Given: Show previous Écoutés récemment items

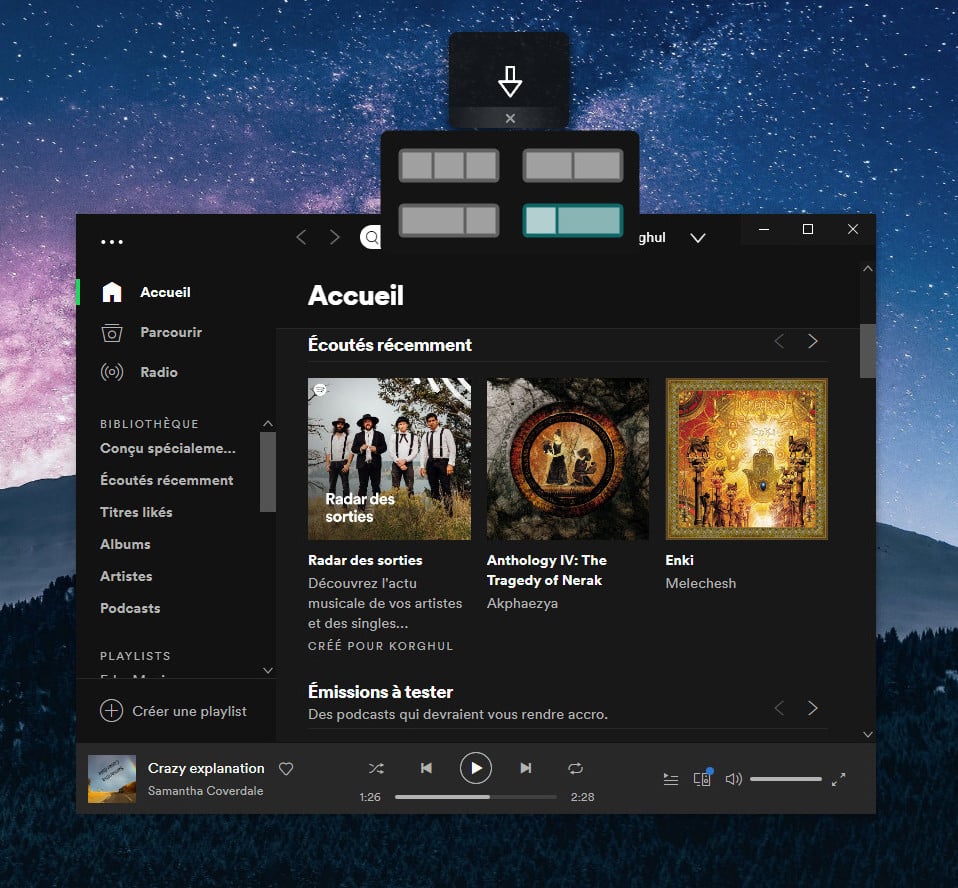Looking at the screenshot, I should pyautogui.click(x=779, y=341).
